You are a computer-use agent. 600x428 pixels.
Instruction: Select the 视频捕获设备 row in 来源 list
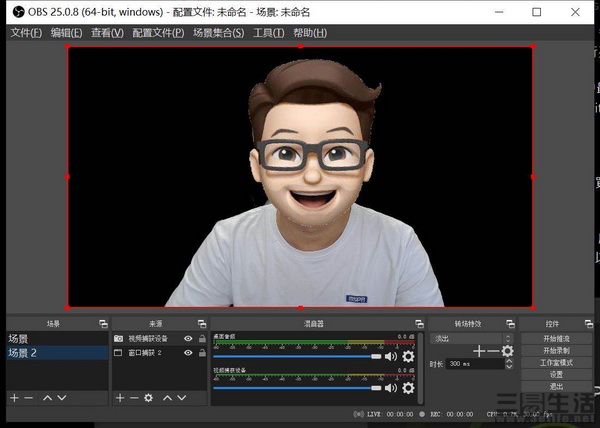pyautogui.click(x=160, y=338)
